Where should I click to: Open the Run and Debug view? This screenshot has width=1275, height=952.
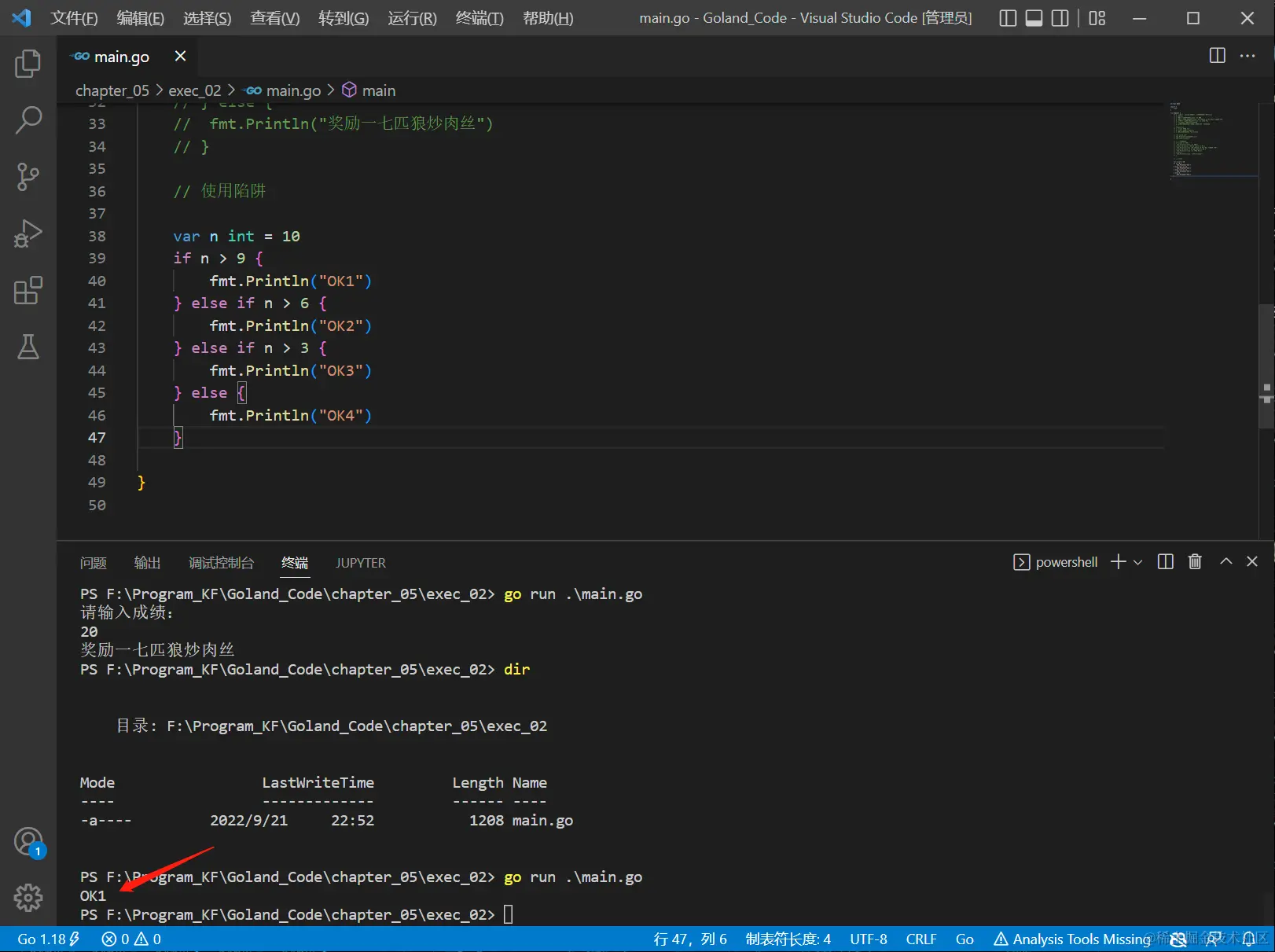pyautogui.click(x=28, y=233)
